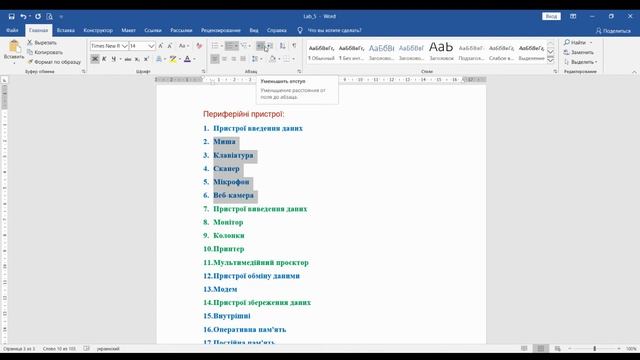Align text left
640x360 pixels.
pyautogui.click(x=215, y=59)
